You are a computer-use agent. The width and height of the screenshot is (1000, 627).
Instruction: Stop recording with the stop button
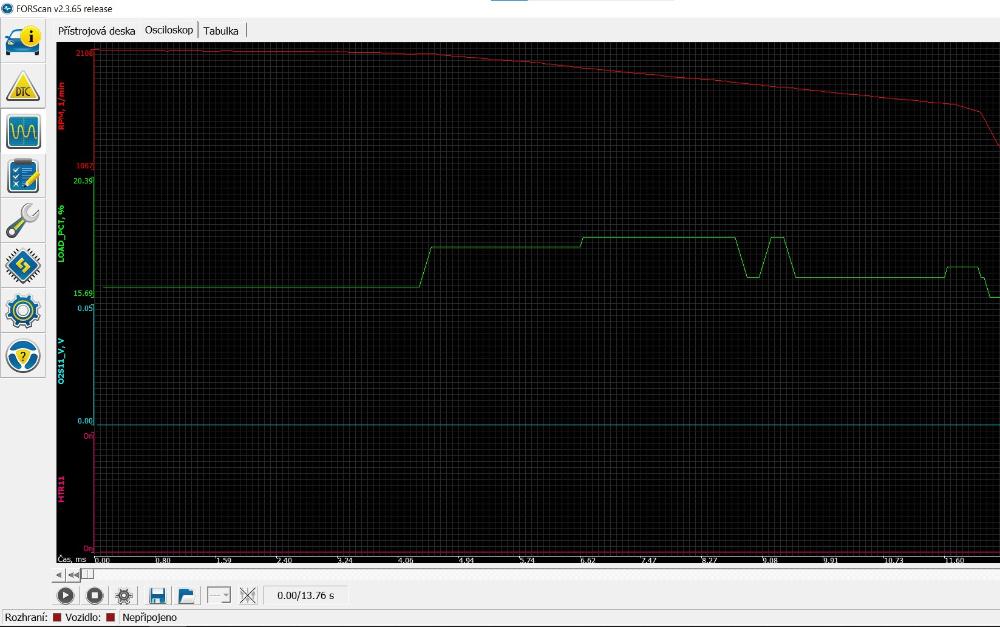point(95,596)
